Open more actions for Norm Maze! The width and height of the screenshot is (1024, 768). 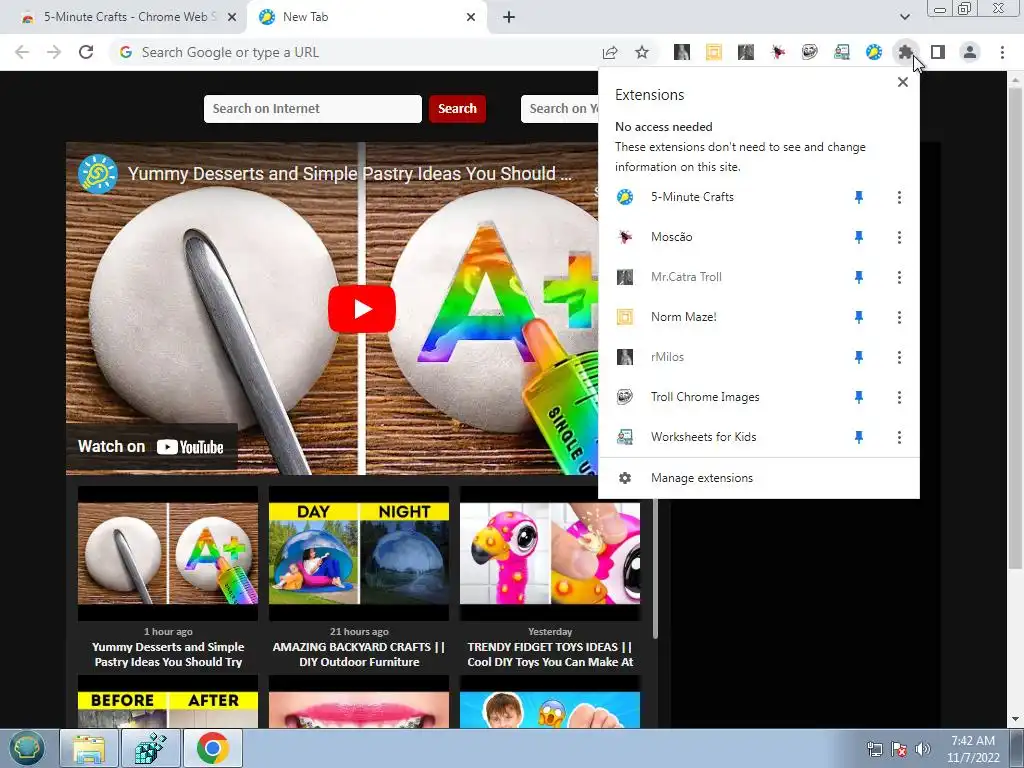pyautogui.click(x=899, y=317)
